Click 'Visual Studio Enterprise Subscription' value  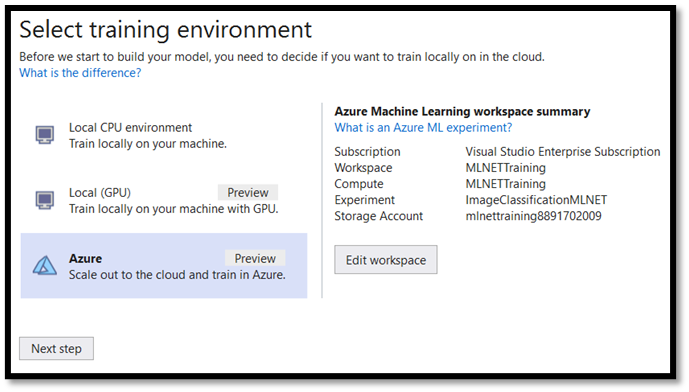563,152
